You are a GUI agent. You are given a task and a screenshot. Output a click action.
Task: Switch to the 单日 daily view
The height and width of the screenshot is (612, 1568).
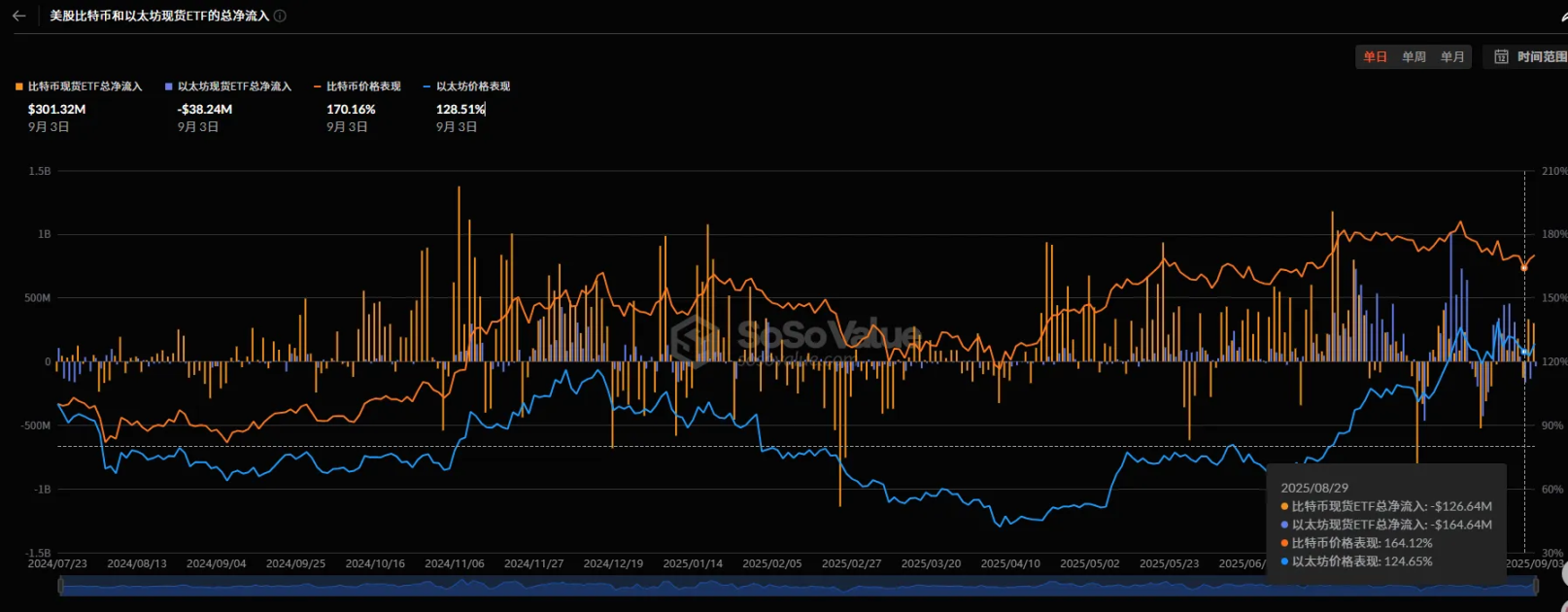click(1375, 57)
